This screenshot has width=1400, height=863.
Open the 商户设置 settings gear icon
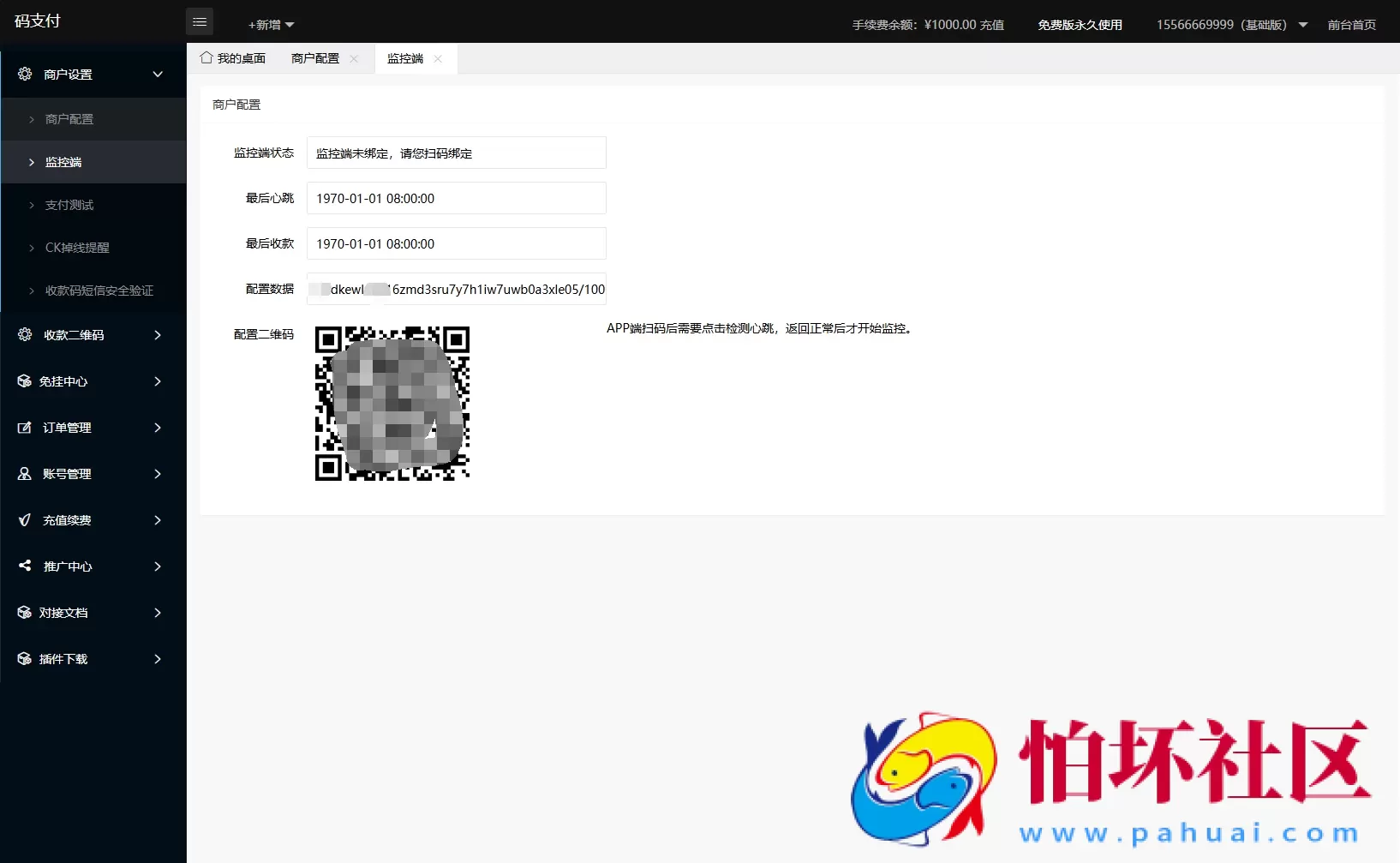click(x=25, y=74)
